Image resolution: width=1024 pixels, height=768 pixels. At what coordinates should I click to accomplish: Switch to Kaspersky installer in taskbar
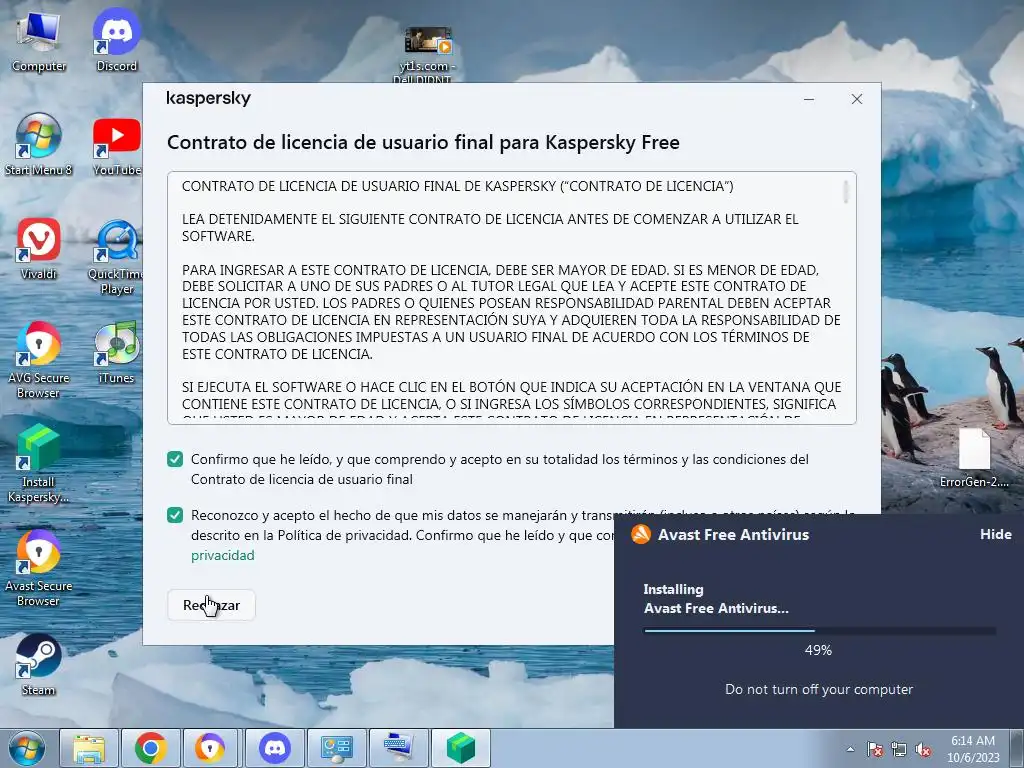[x=460, y=748]
